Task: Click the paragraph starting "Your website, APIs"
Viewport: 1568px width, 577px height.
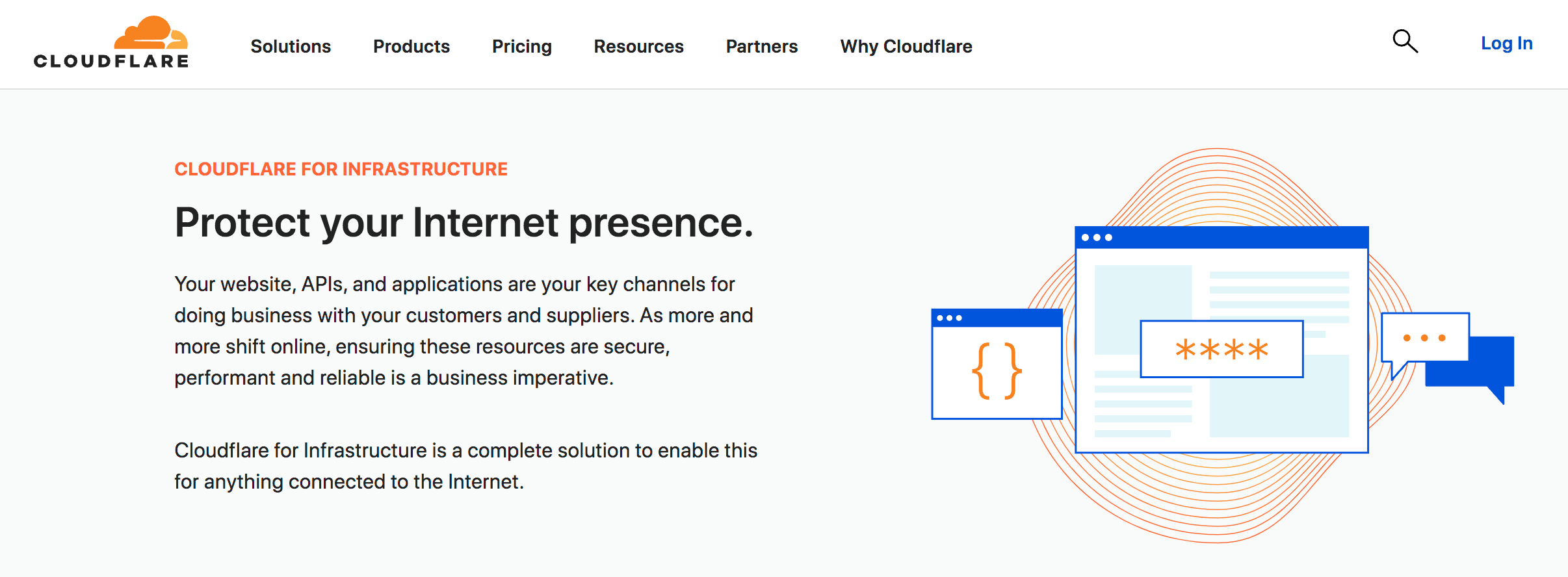Action: (464, 331)
